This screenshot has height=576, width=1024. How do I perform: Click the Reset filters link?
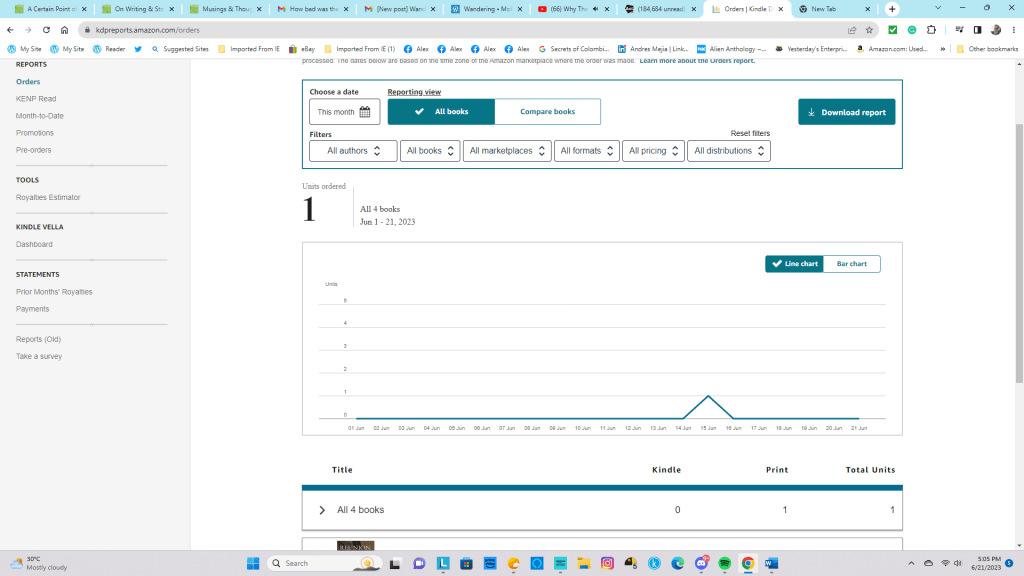[750, 133]
